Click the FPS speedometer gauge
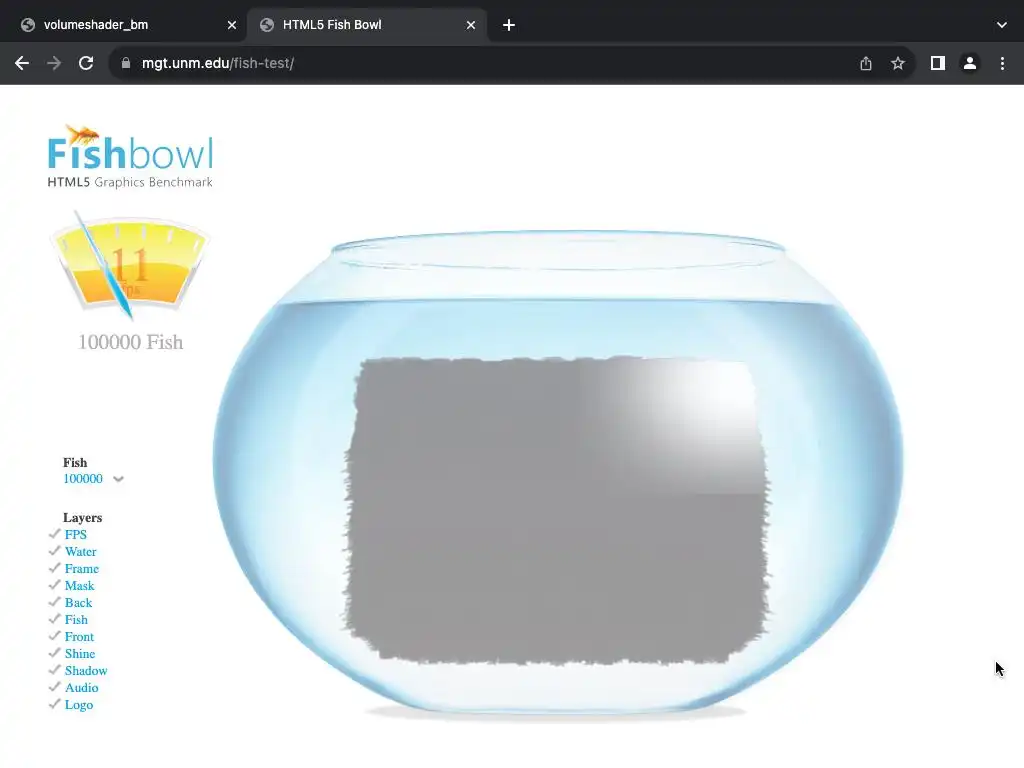 tap(130, 264)
